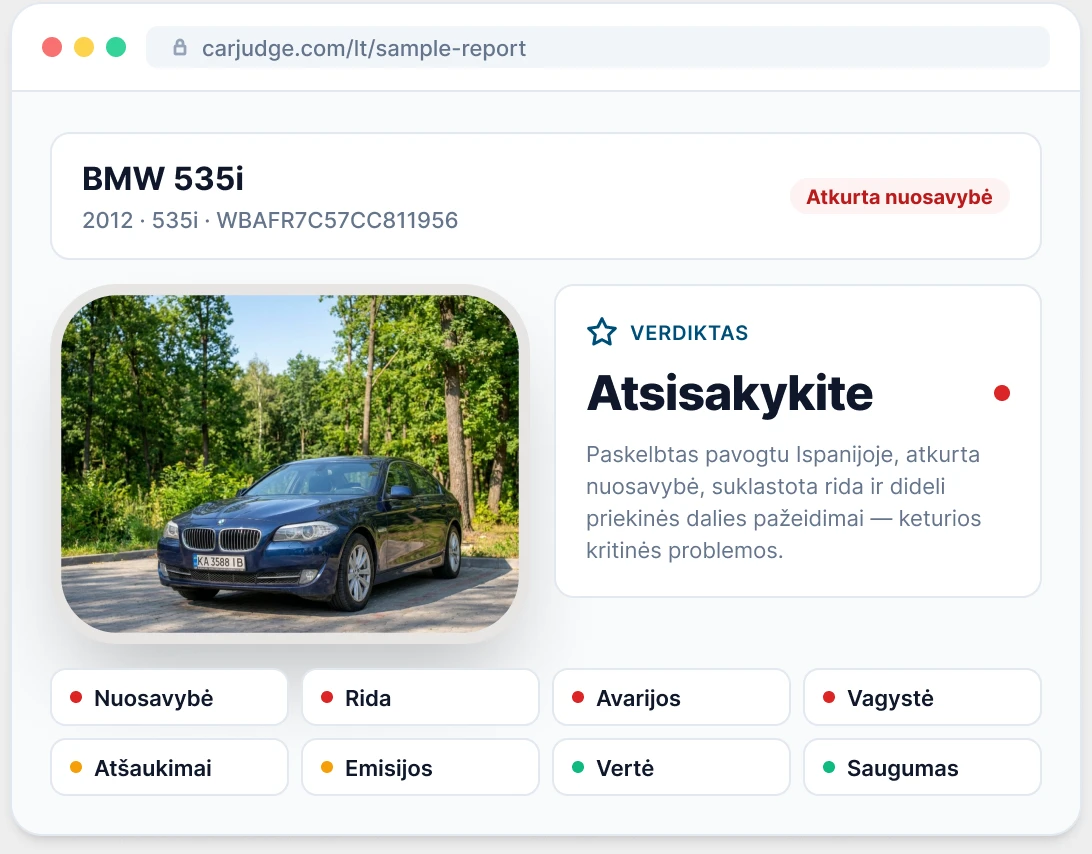Screen dimensions: 1092x854
Task: Open the Emisijos category
Action: click(421, 768)
